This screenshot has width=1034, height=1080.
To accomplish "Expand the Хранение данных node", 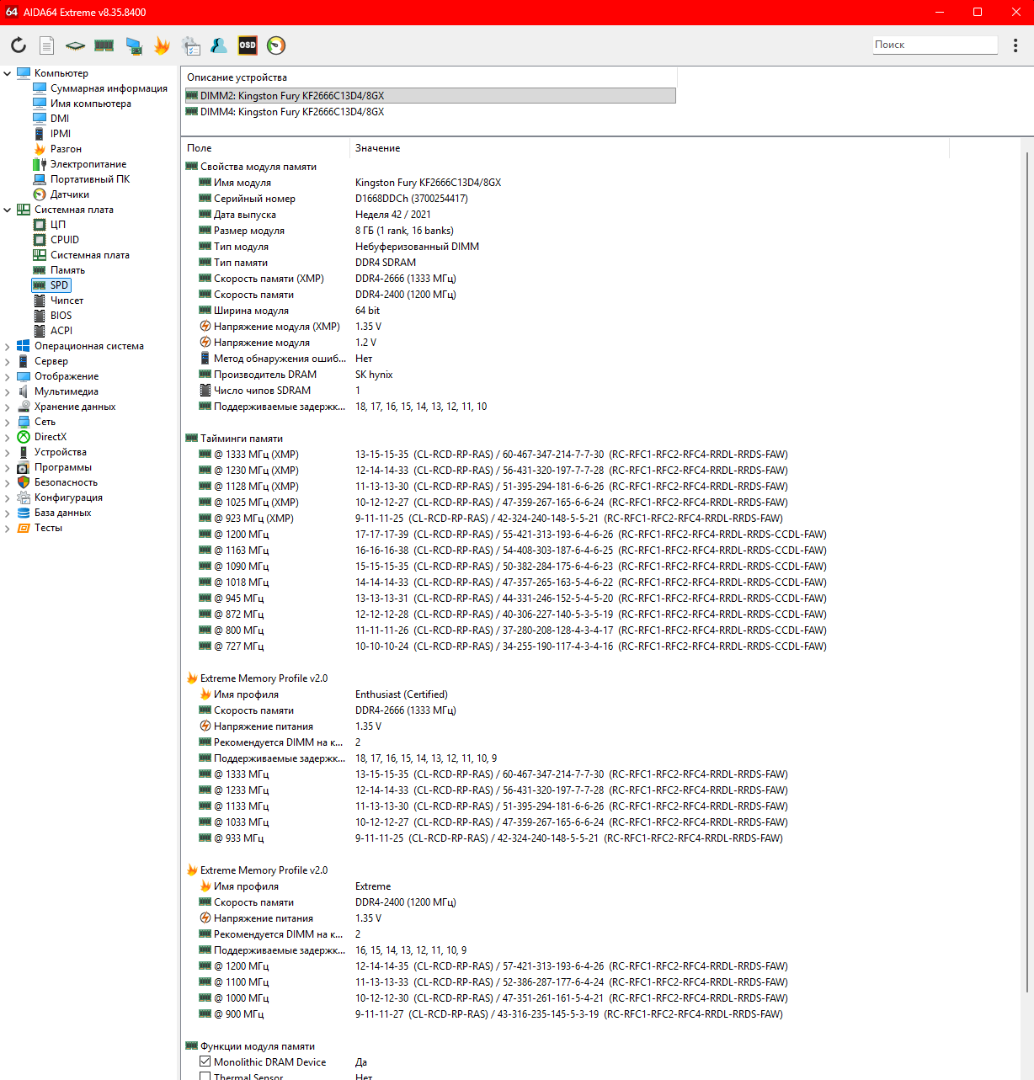I will pos(8,406).
